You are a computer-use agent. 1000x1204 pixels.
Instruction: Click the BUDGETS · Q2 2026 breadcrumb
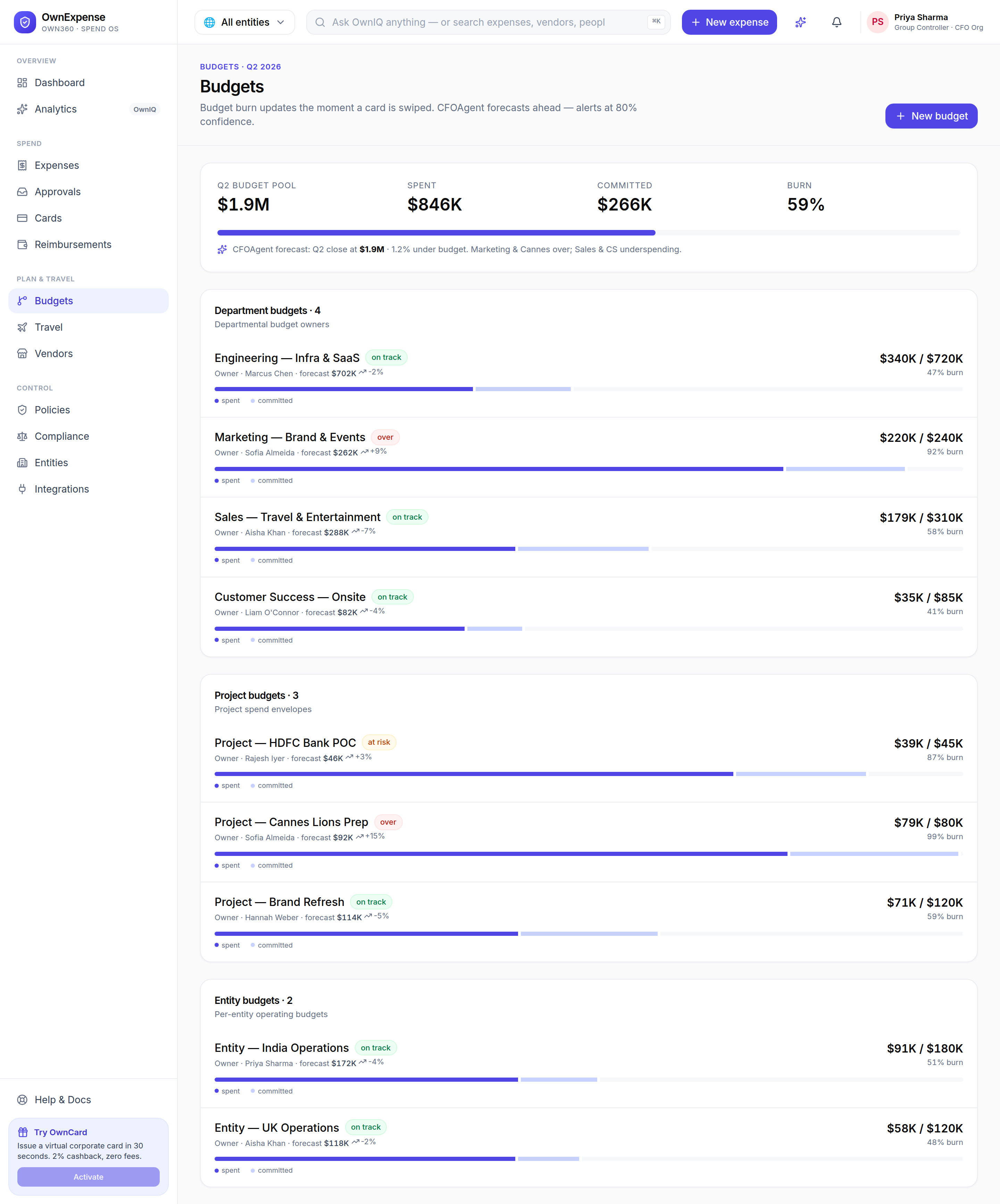[x=240, y=66]
